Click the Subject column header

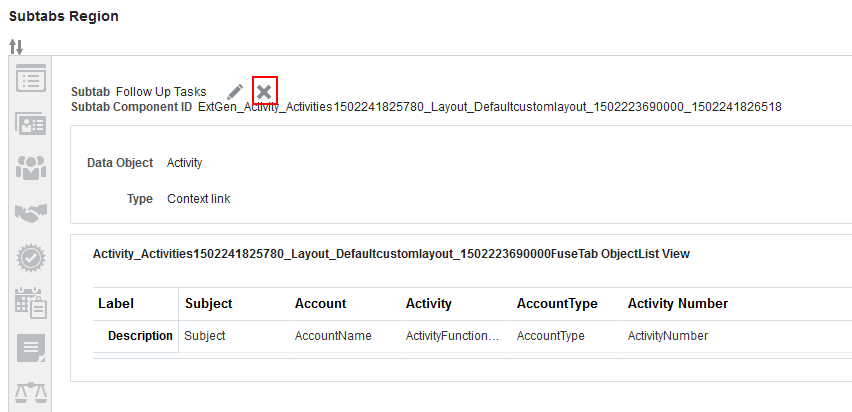click(x=209, y=303)
